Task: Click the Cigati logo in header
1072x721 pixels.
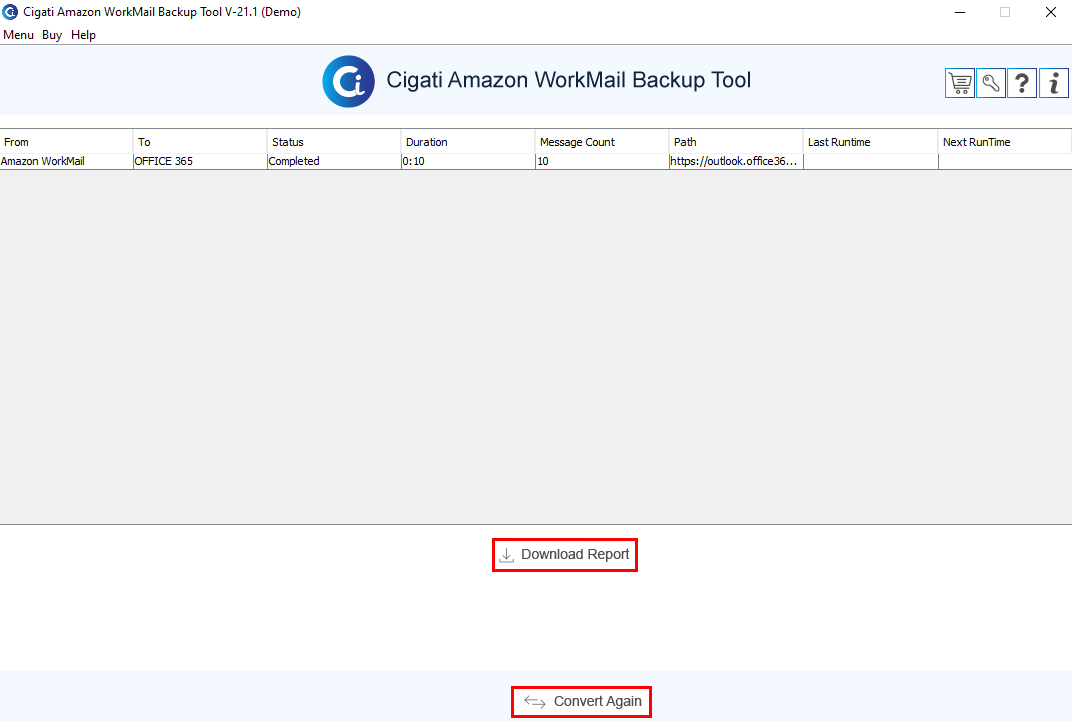Action: pos(349,81)
